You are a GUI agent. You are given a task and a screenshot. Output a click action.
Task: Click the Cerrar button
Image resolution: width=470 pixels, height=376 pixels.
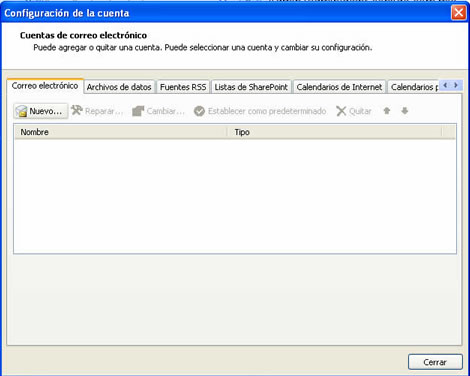coord(435,362)
